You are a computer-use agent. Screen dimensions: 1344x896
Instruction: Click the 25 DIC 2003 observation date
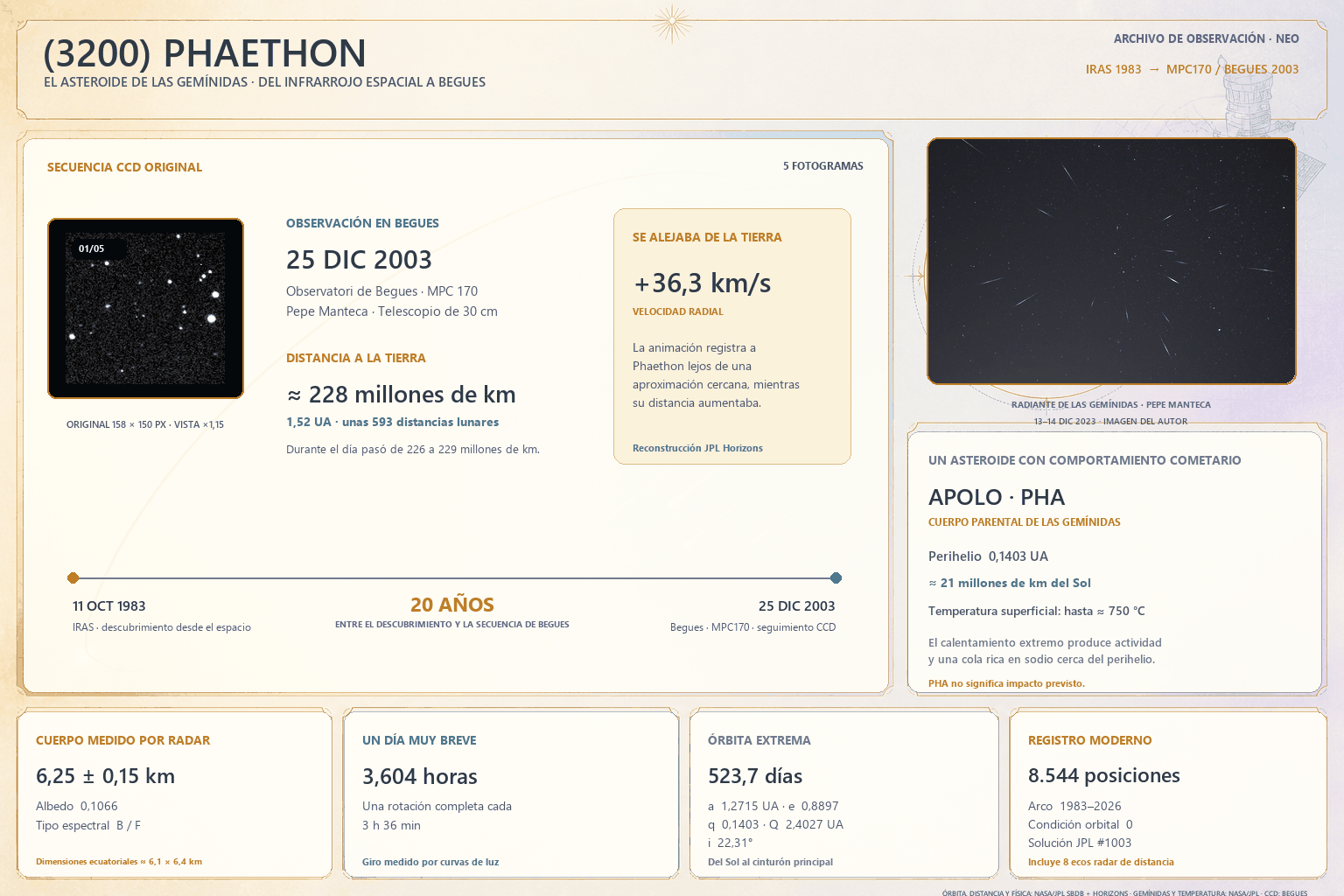click(359, 260)
